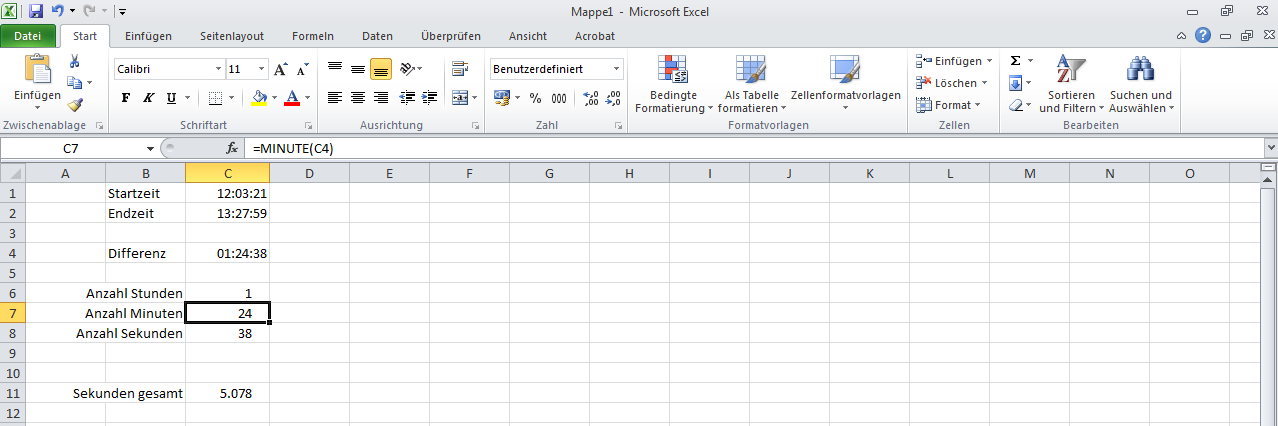Click the AutoSum sigma icon
Screen dimensions: 1278x426
pos(1015,61)
